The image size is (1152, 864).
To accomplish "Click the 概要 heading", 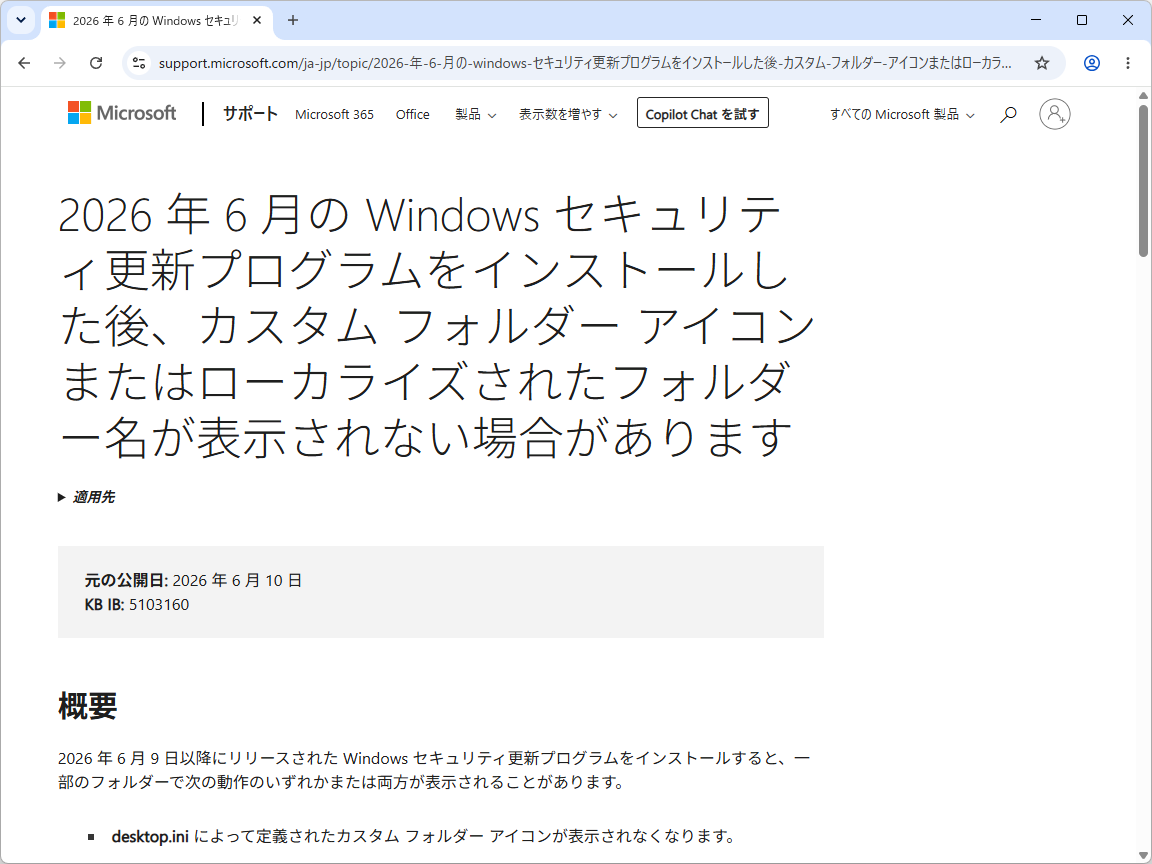I will (x=87, y=706).
